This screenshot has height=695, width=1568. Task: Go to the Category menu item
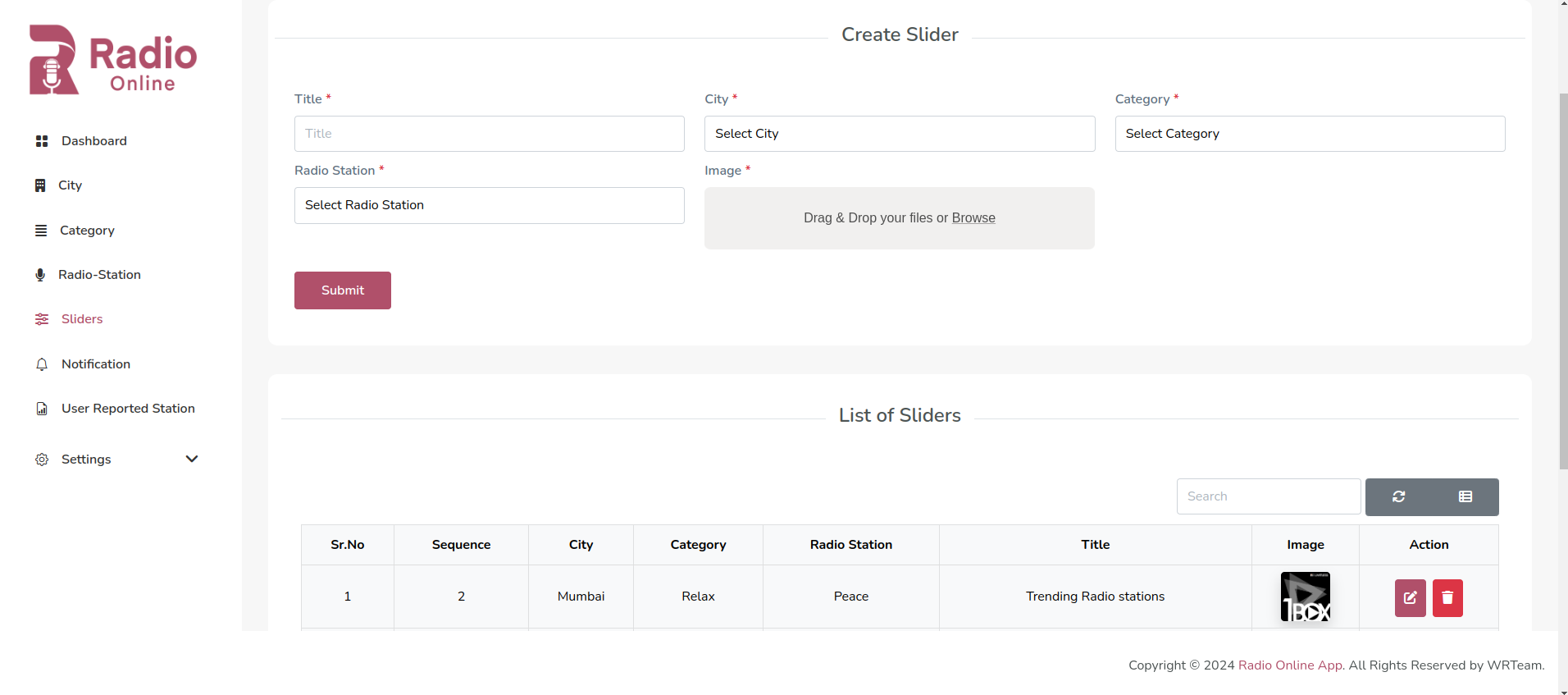click(87, 231)
